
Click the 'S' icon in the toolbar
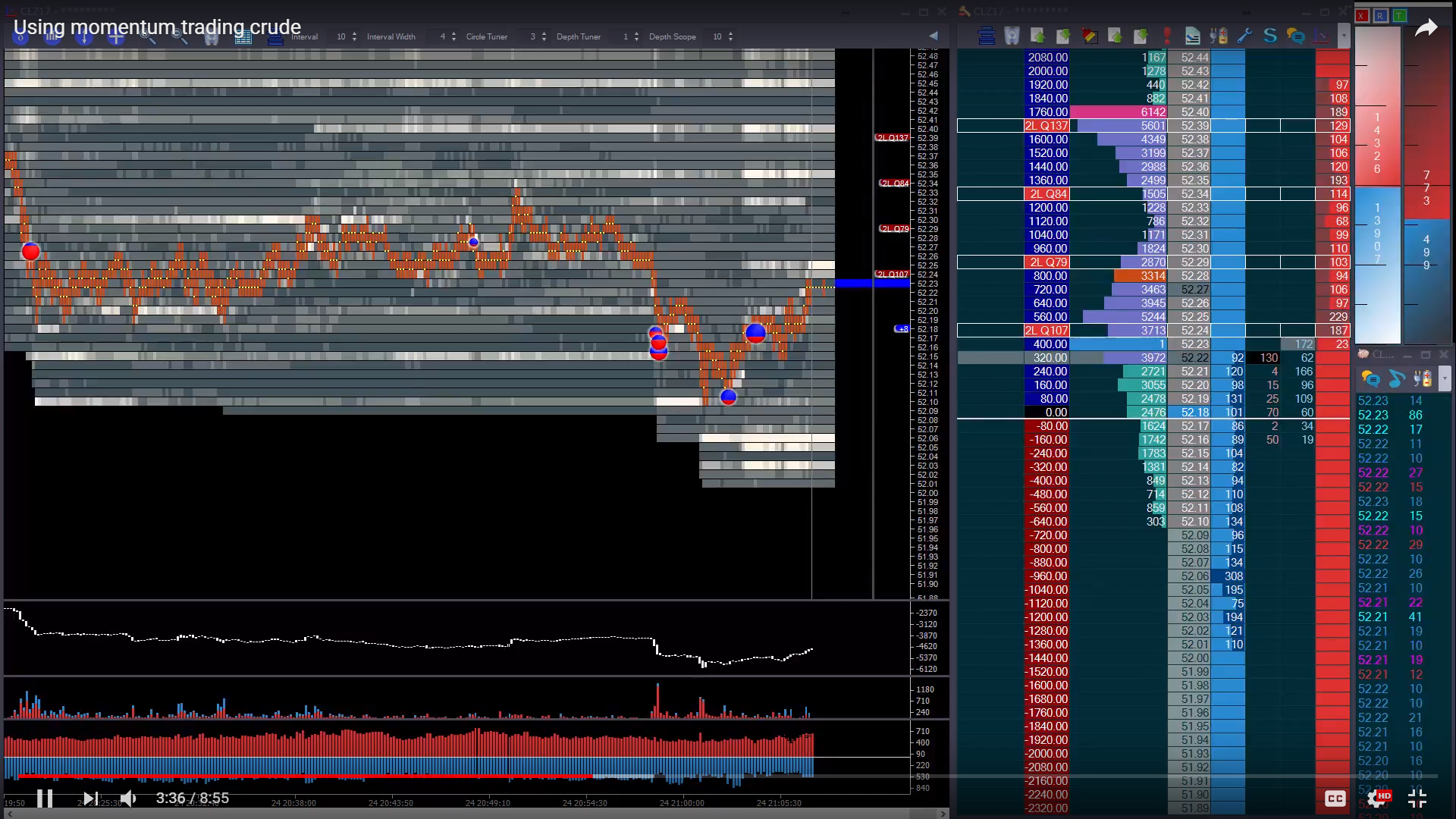tap(1270, 36)
